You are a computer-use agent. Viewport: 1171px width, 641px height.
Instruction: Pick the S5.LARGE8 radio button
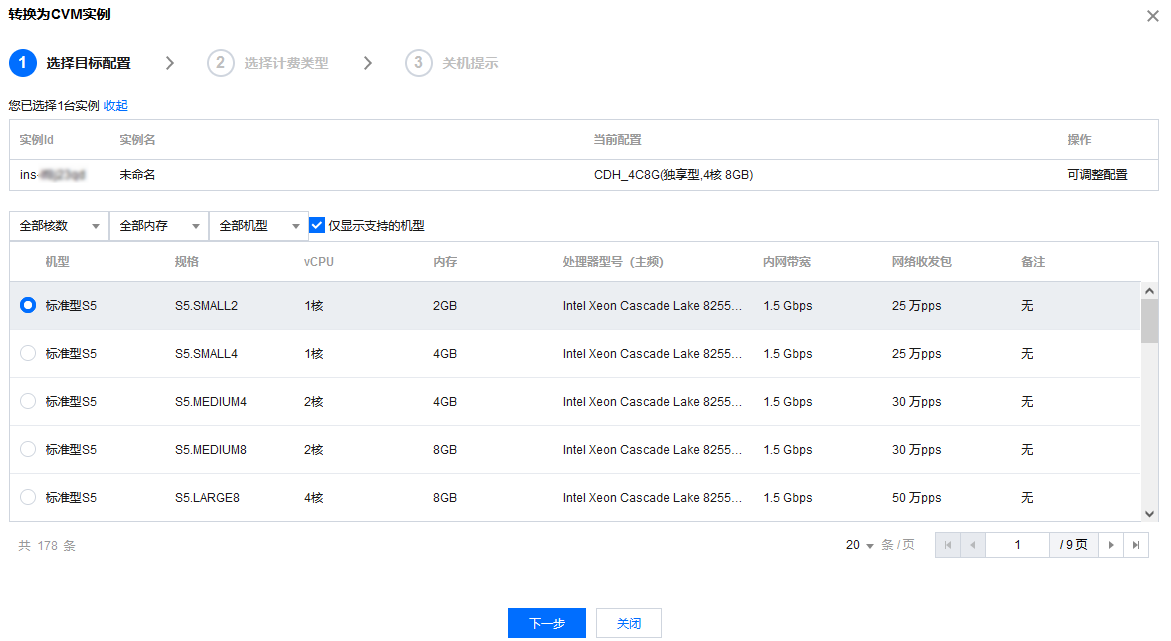click(x=28, y=497)
